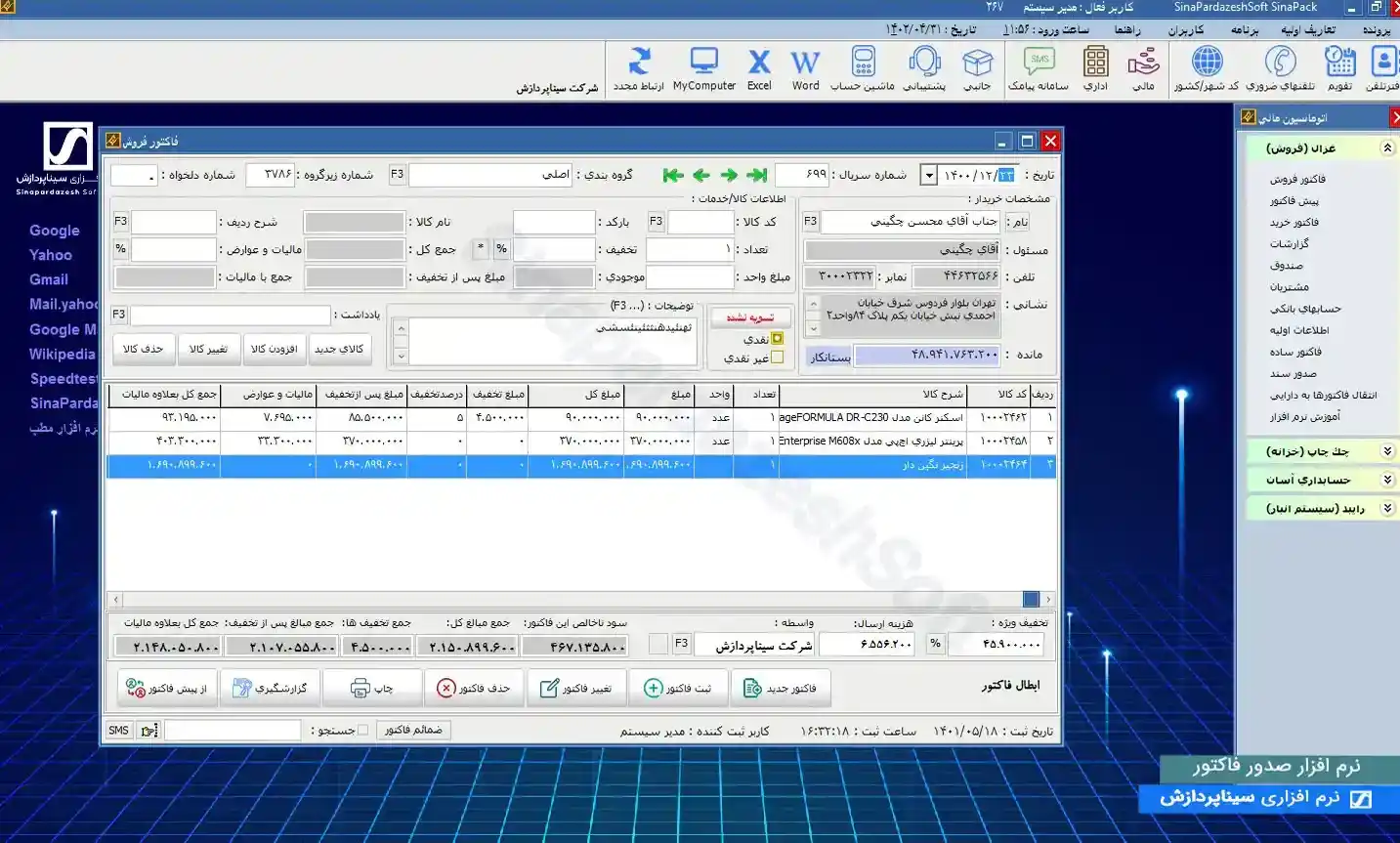
Task: Open the ارتباط مجدد reconnect tool
Action: (x=639, y=69)
